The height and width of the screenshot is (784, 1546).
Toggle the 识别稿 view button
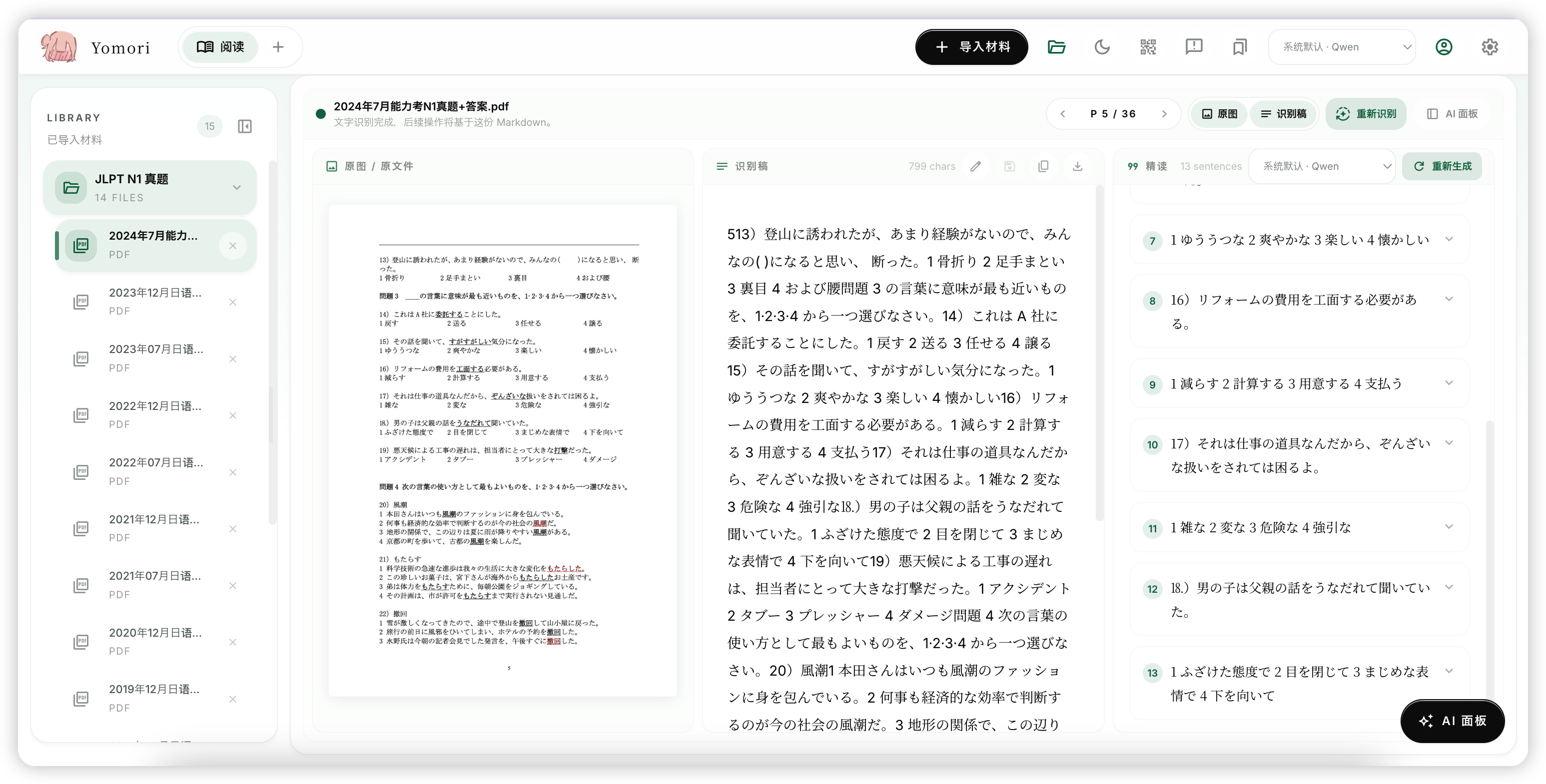coord(1283,114)
